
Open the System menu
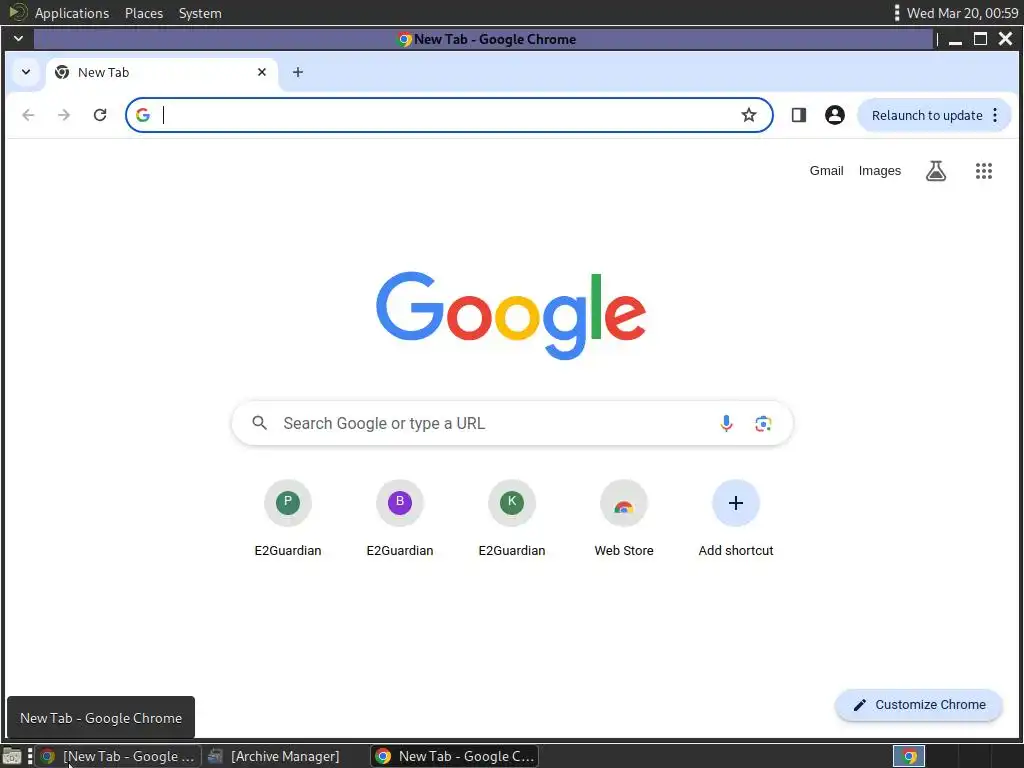tap(200, 13)
